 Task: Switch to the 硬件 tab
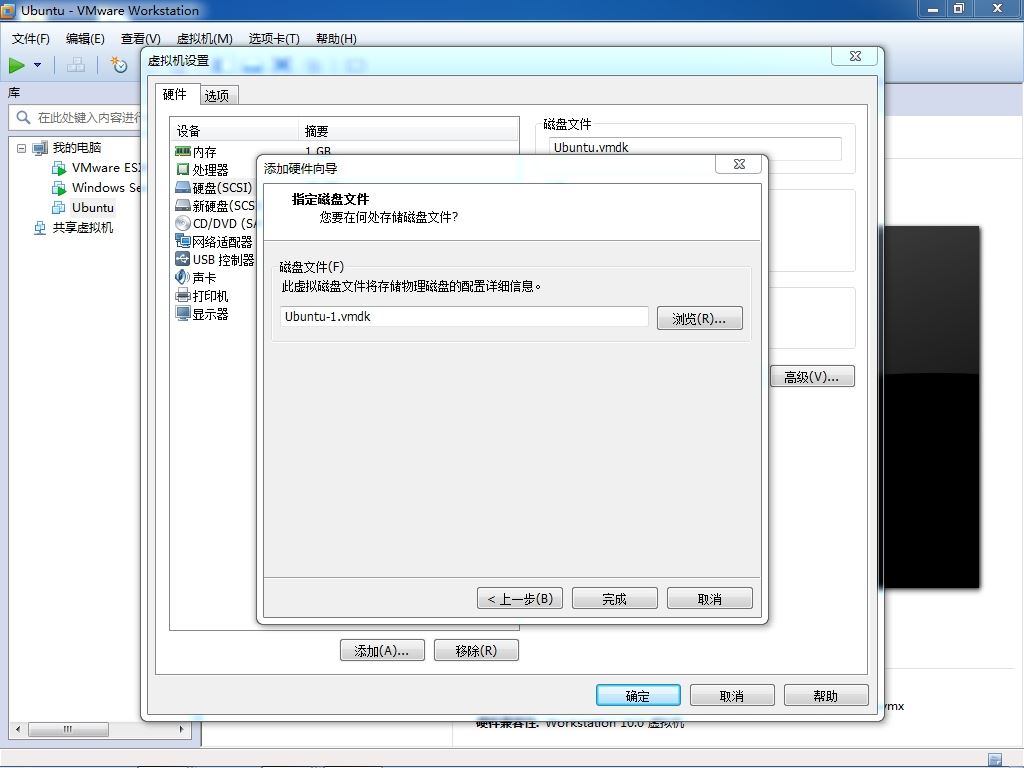click(174, 94)
